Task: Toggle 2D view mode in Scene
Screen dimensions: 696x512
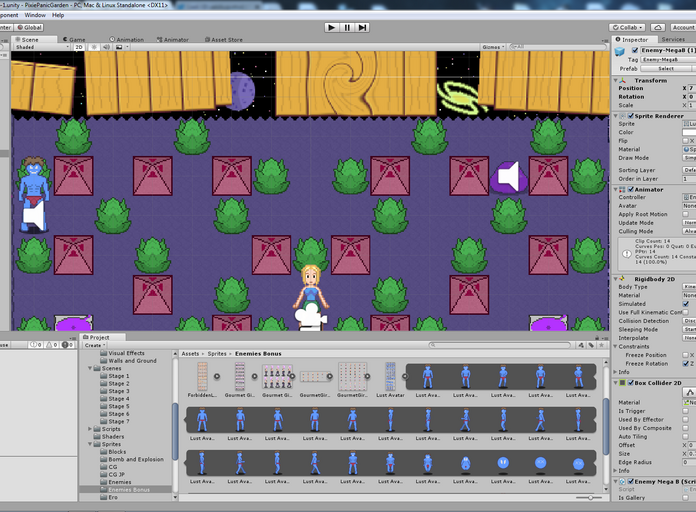Action: (79, 47)
